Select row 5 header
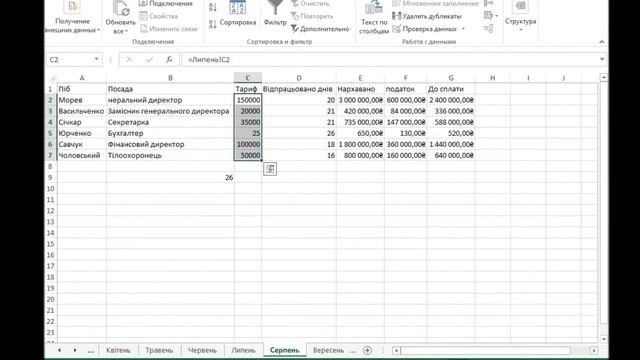The width and height of the screenshot is (640, 360). [51, 133]
